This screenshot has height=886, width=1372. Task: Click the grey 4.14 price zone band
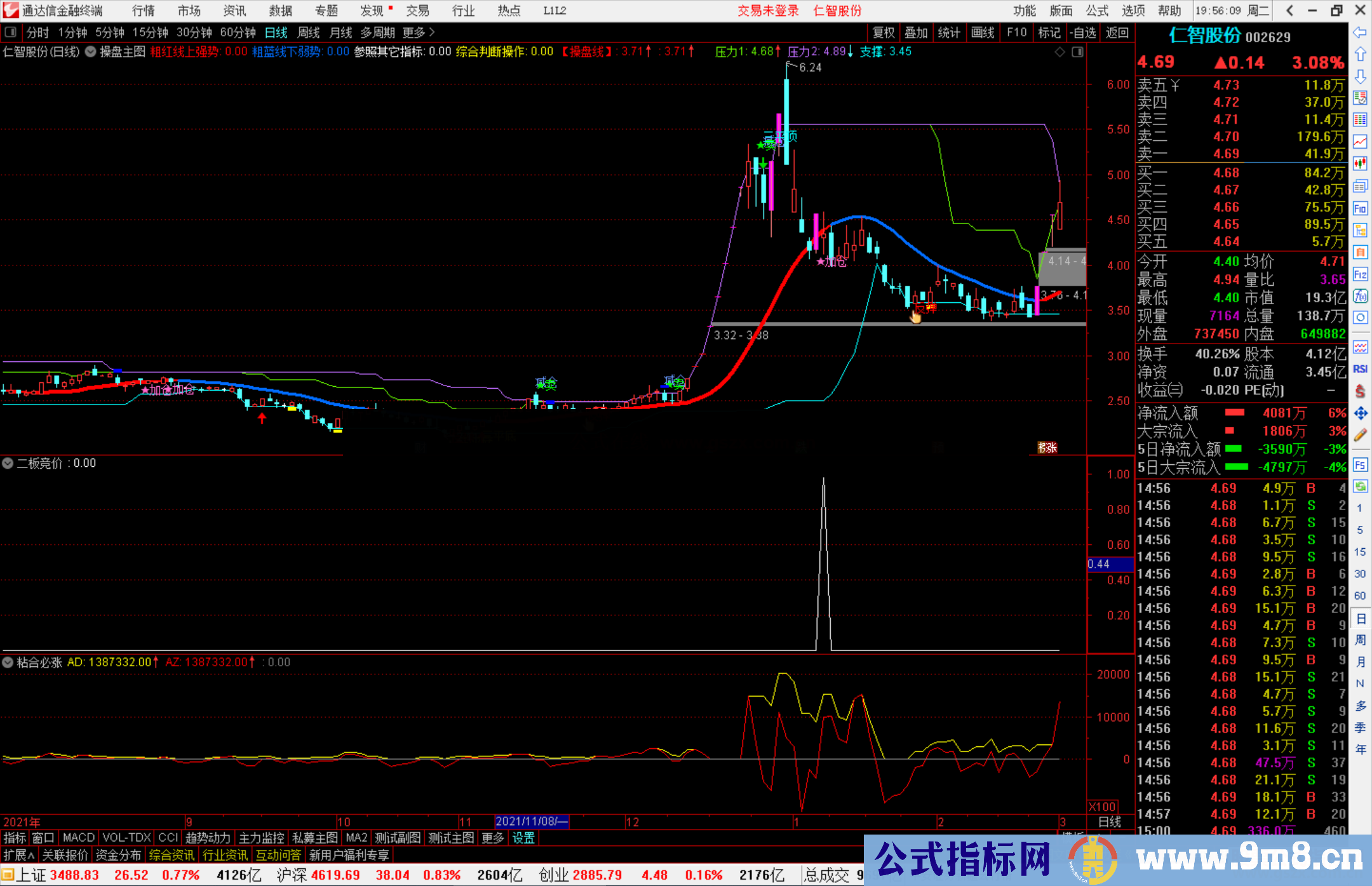click(x=1062, y=267)
